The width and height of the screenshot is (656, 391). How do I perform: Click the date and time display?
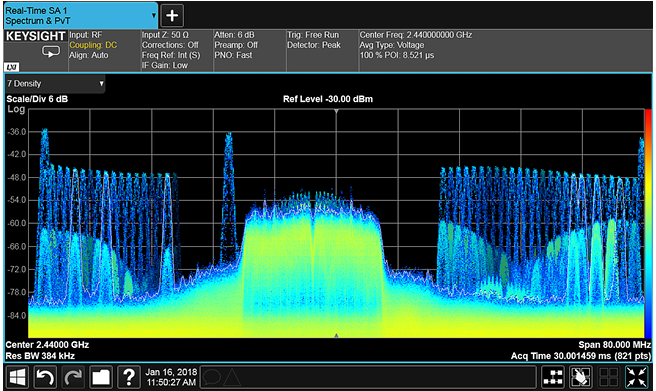(171, 377)
